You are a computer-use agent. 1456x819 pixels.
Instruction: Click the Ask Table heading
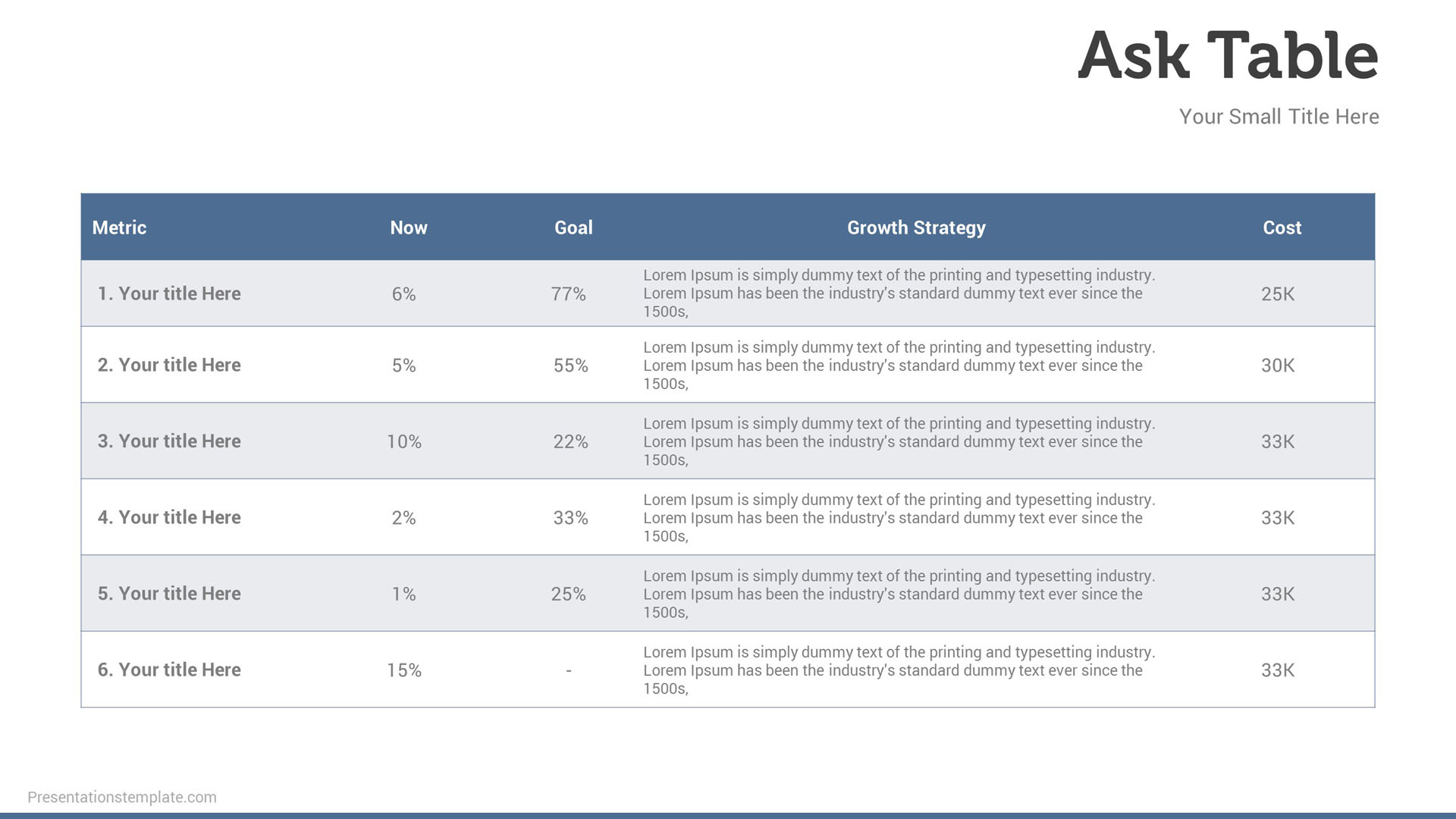click(x=1228, y=55)
